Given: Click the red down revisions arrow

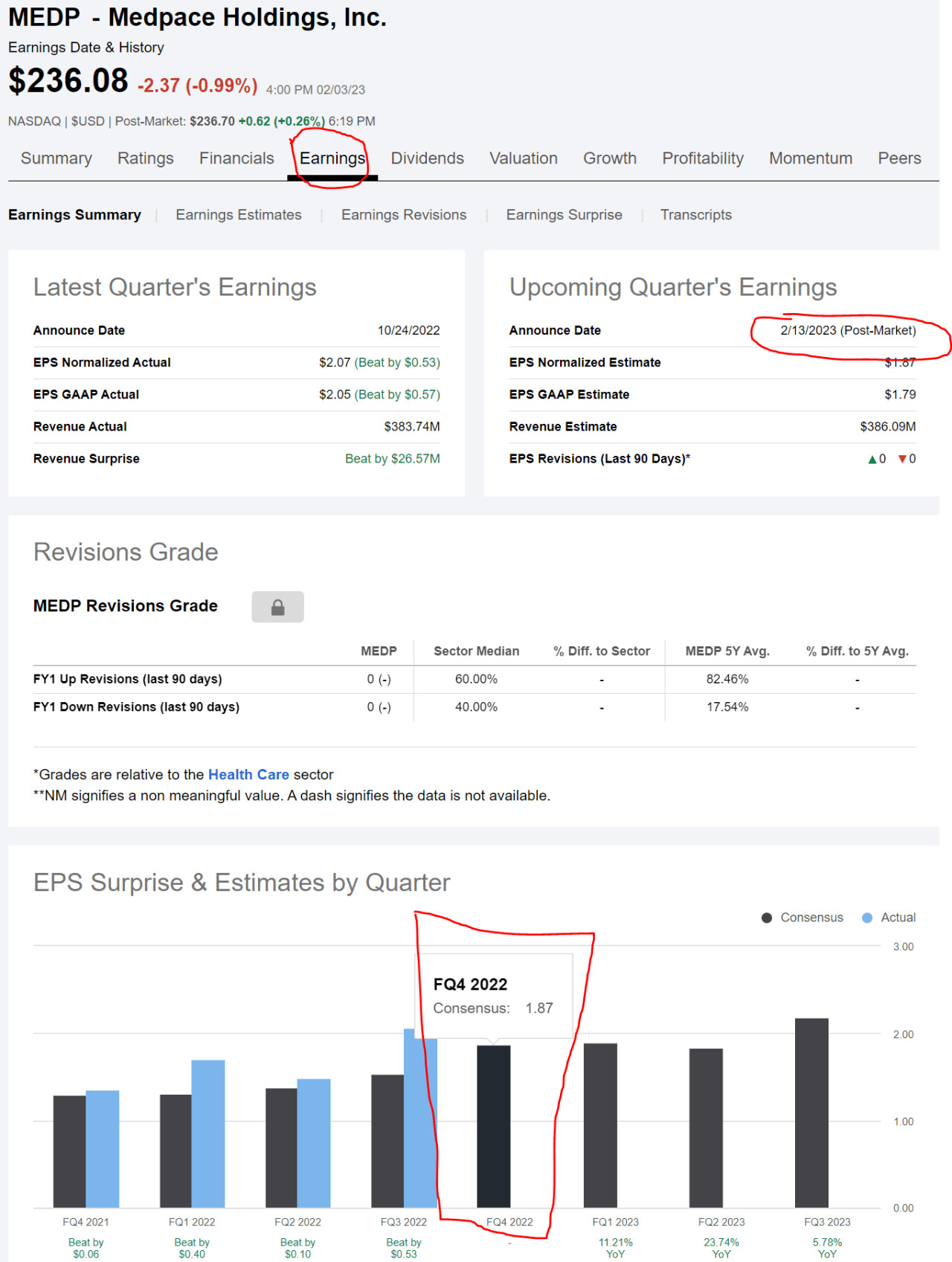Looking at the screenshot, I should point(902,459).
